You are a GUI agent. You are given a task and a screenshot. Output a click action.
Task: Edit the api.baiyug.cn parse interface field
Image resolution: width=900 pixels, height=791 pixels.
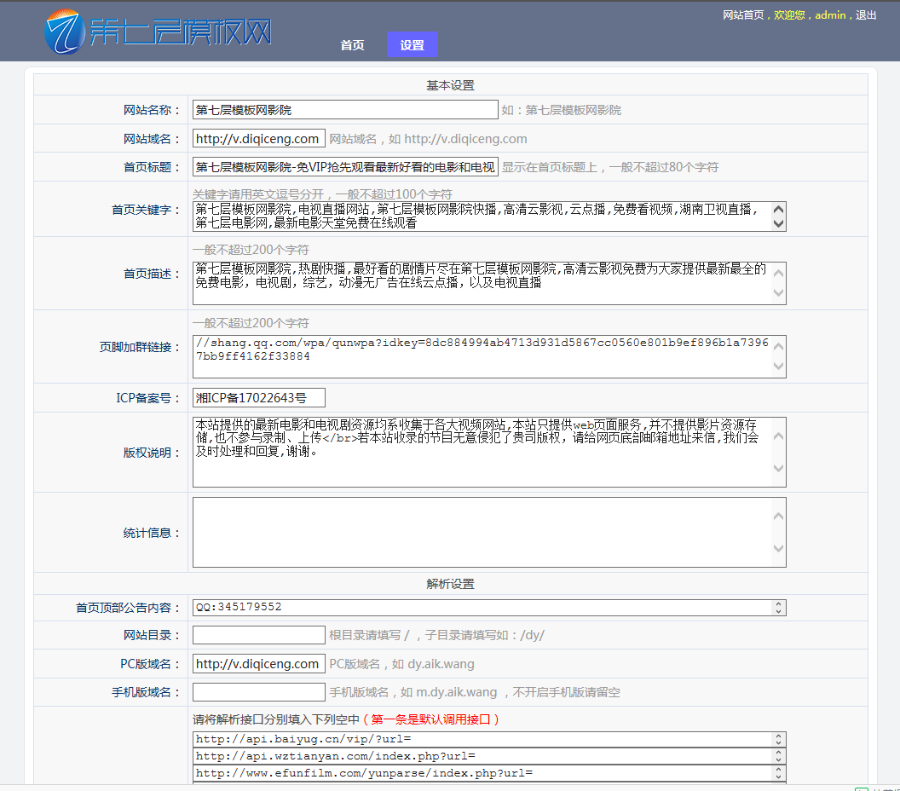tap(489, 739)
